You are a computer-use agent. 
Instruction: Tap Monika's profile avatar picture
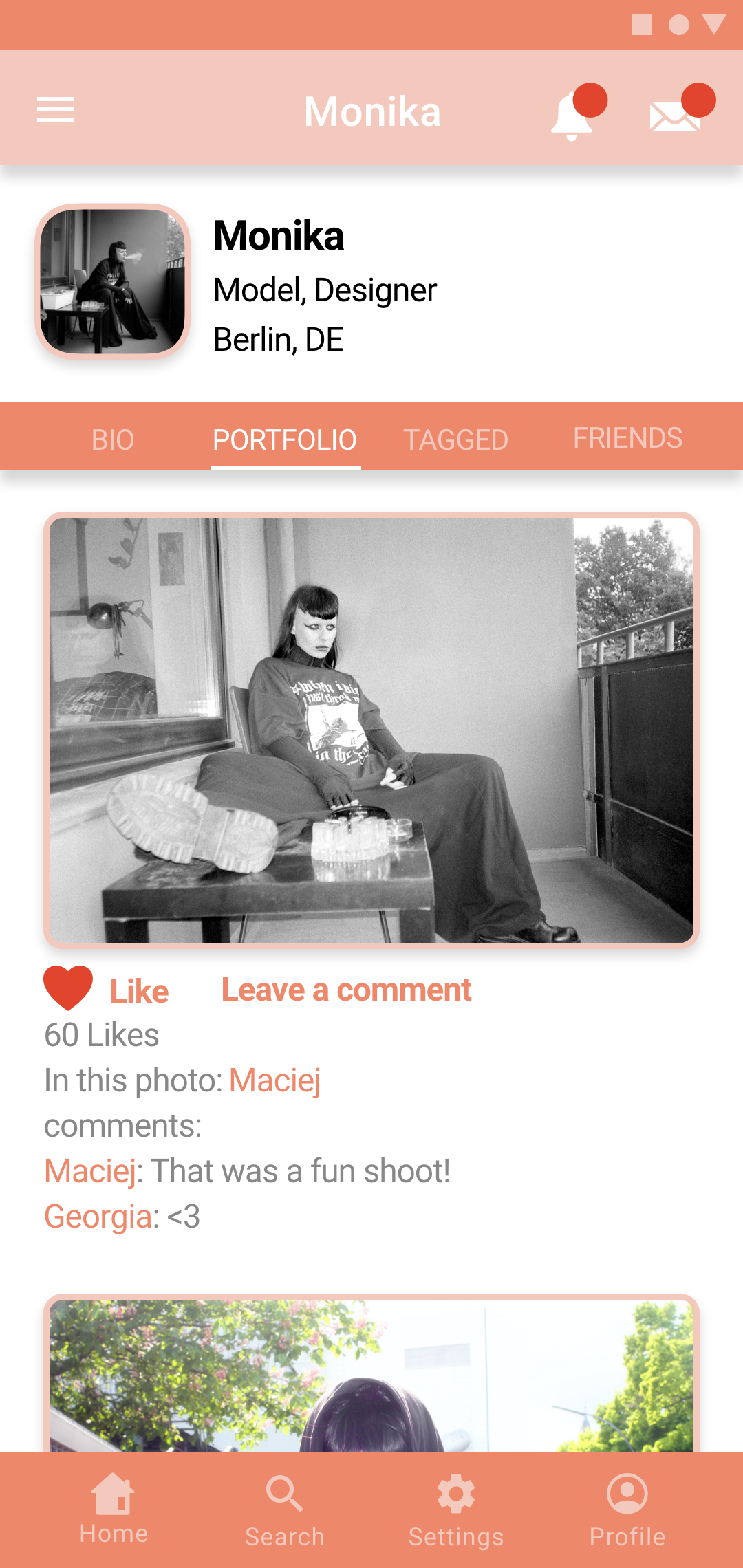click(113, 281)
